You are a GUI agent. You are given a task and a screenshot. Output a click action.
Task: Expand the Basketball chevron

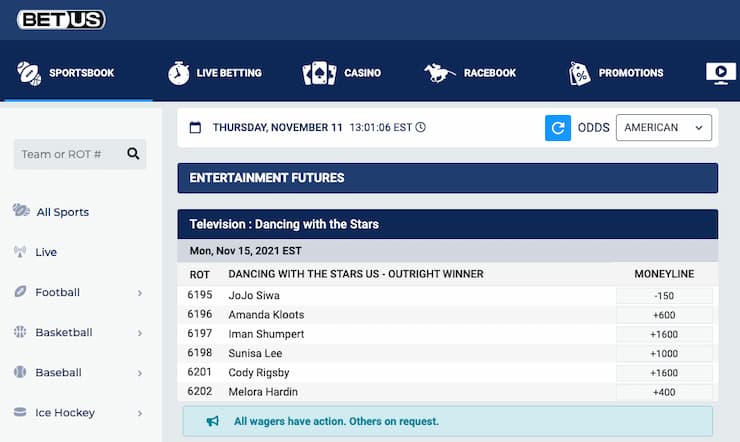pos(140,333)
